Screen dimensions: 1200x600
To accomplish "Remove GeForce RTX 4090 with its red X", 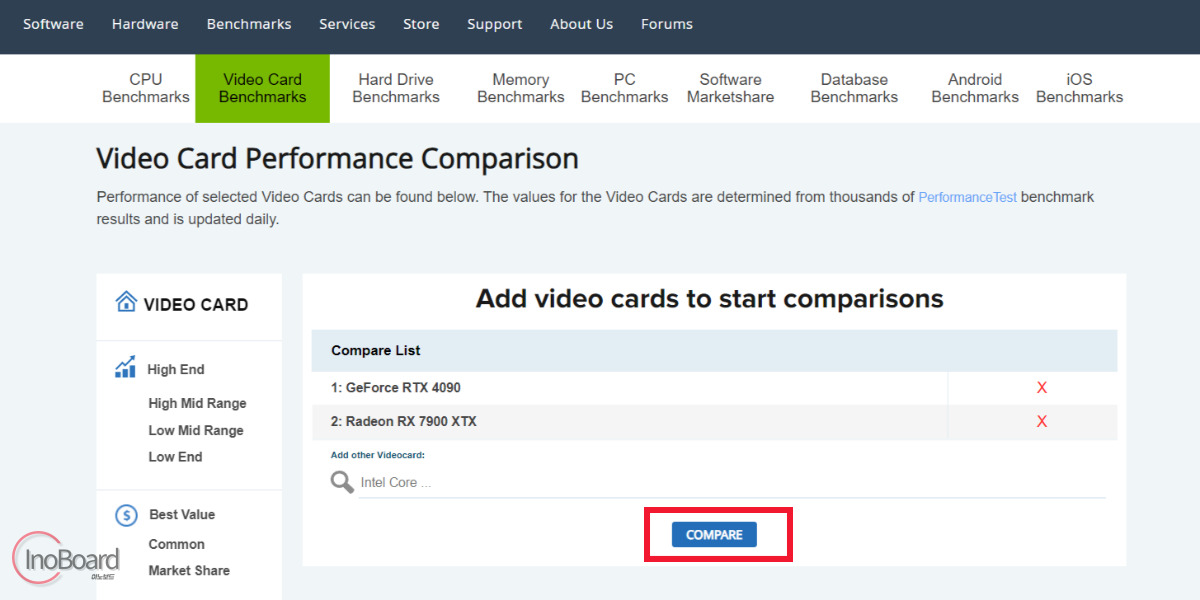I will pos(1042,388).
